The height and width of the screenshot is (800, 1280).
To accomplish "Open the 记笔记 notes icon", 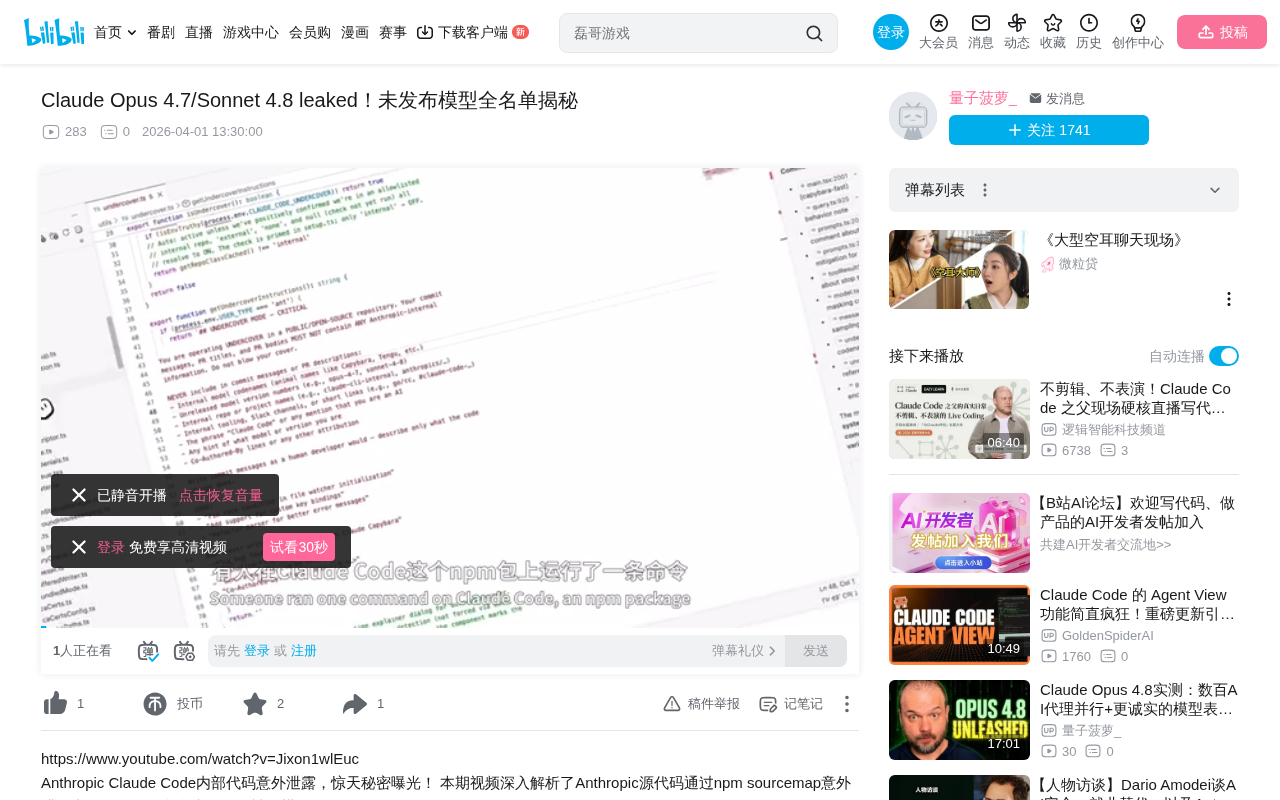I will [768, 704].
